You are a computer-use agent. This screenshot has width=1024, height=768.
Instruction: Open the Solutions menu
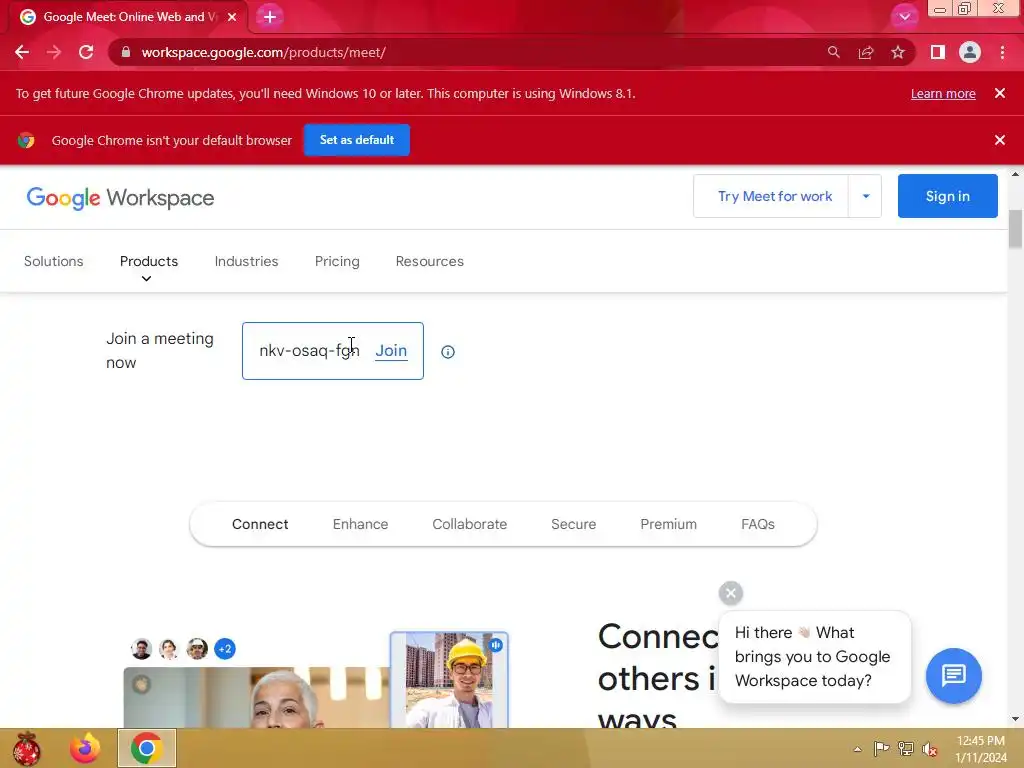54,261
